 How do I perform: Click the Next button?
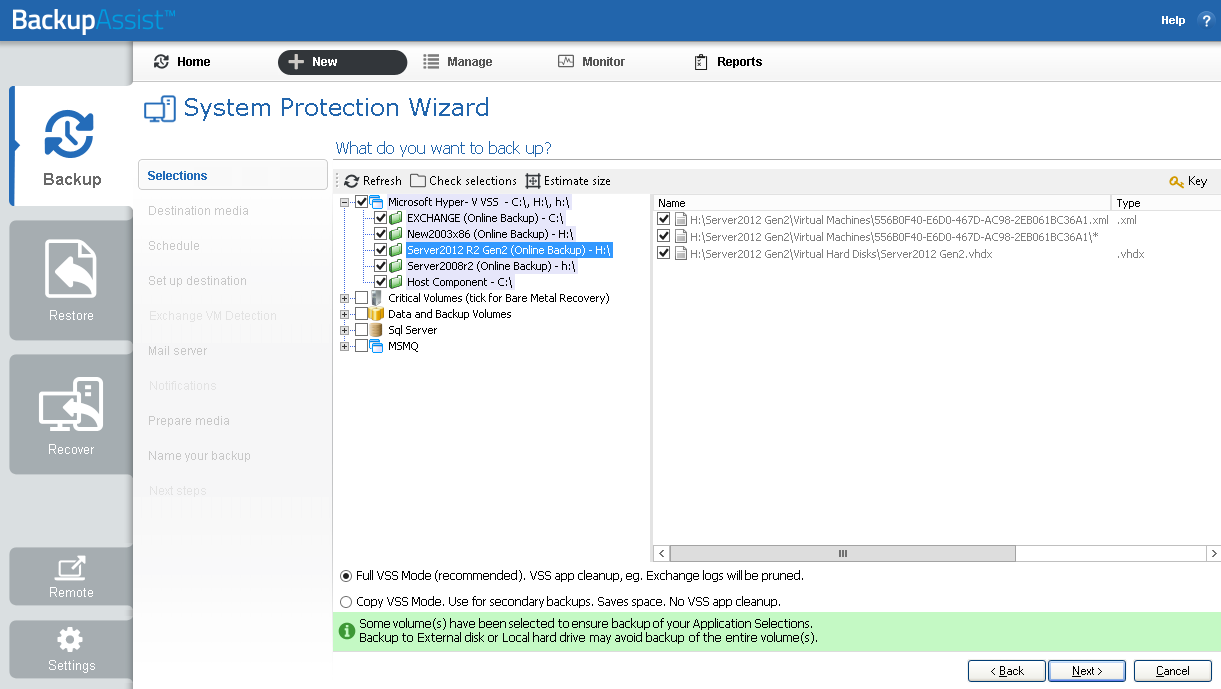tap(1087, 671)
